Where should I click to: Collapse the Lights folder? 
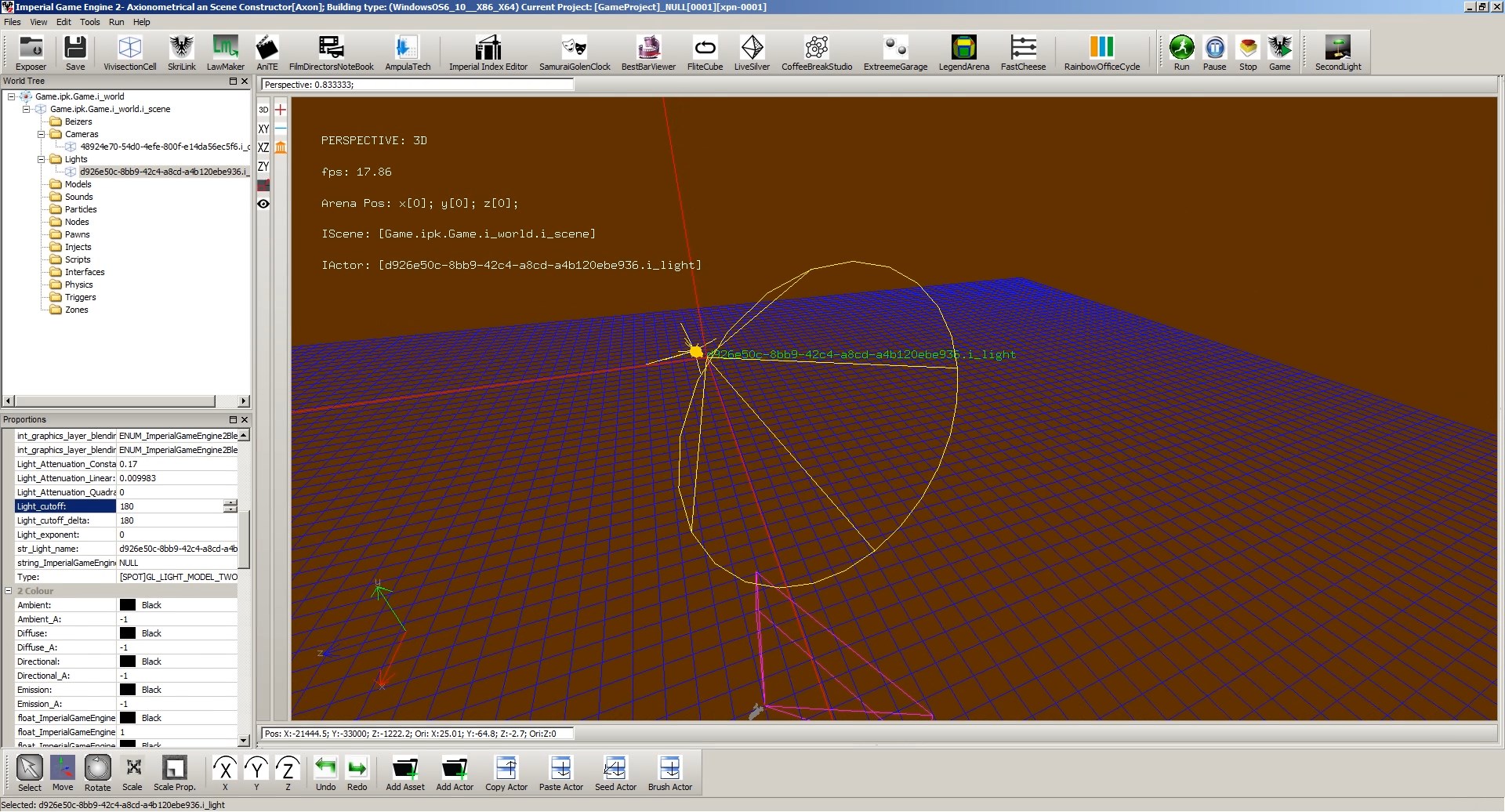pyautogui.click(x=41, y=159)
